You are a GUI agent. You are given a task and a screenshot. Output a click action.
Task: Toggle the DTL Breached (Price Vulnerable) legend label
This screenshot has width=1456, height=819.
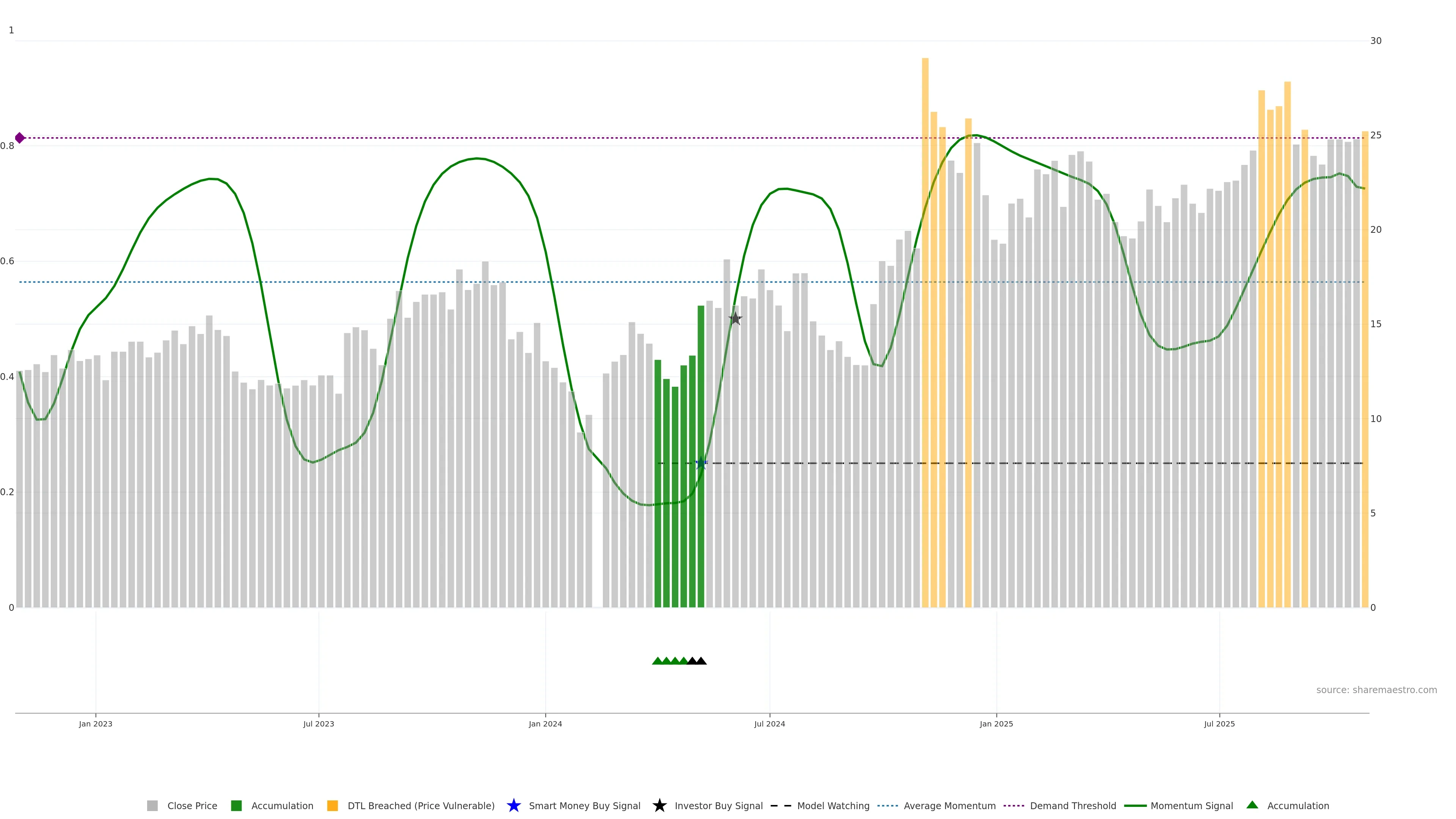coord(420,805)
